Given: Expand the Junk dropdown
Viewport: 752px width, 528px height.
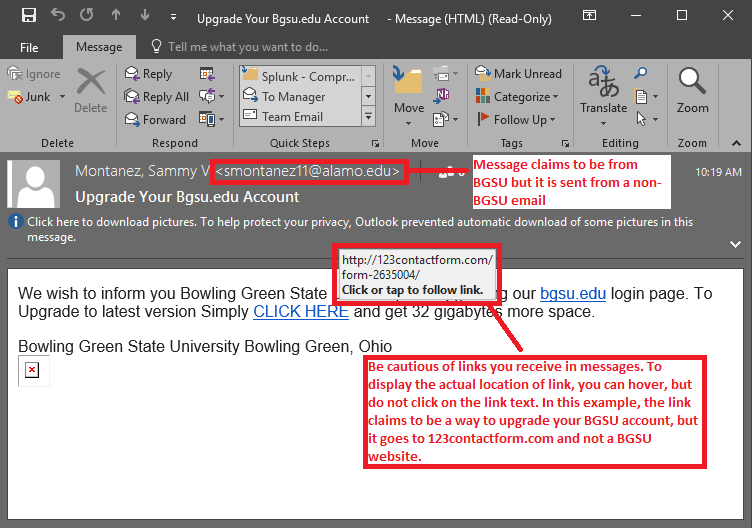Looking at the screenshot, I should tap(62, 97).
